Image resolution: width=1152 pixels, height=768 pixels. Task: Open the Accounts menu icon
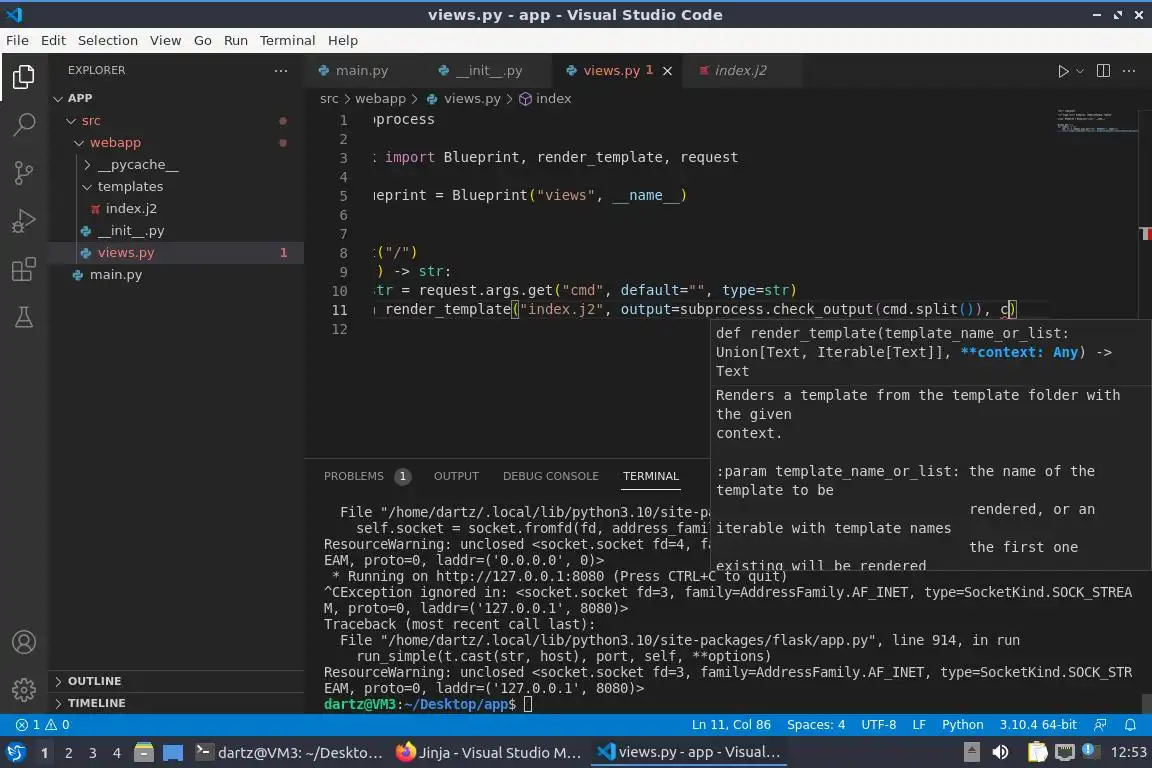[x=24, y=642]
